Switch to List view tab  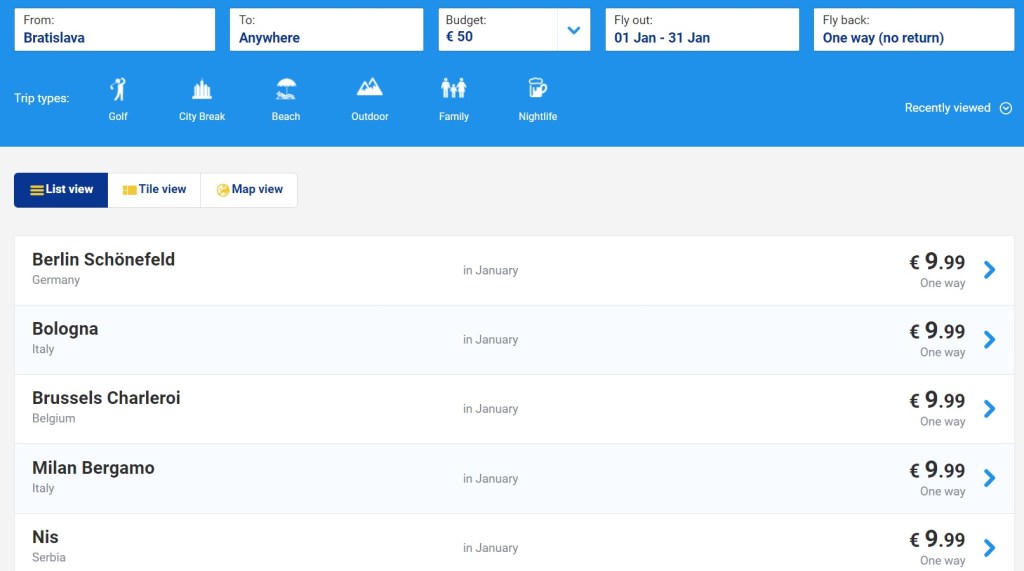click(x=61, y=190)
